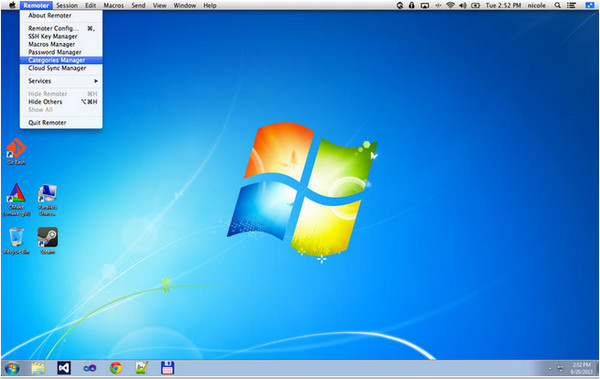Image resolution: width=600 pixels, height=379 pixels.
Task: Choose Quit Remoter
Action: tap(61, 123)
